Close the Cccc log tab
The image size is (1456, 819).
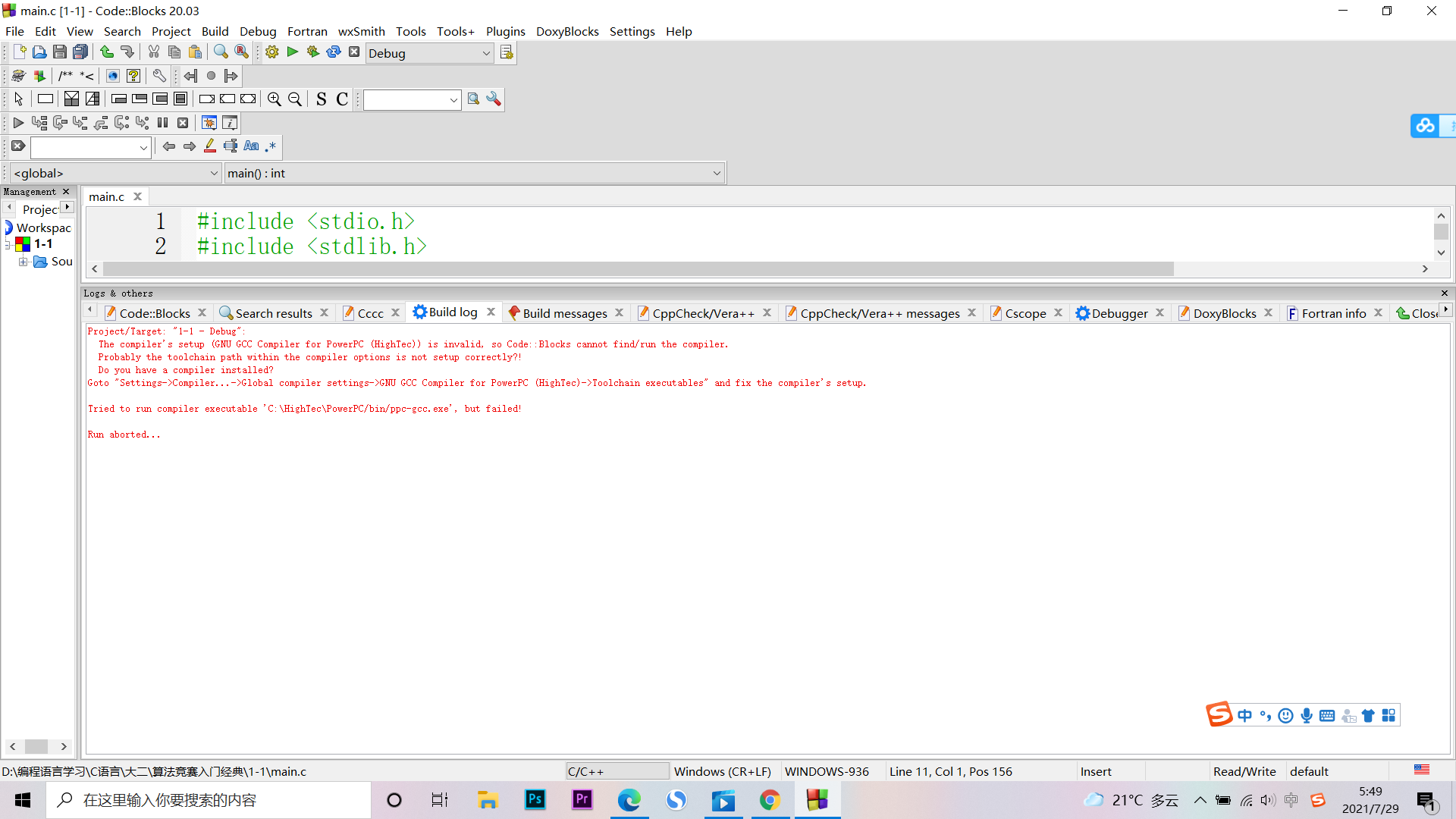pos(395,312)
